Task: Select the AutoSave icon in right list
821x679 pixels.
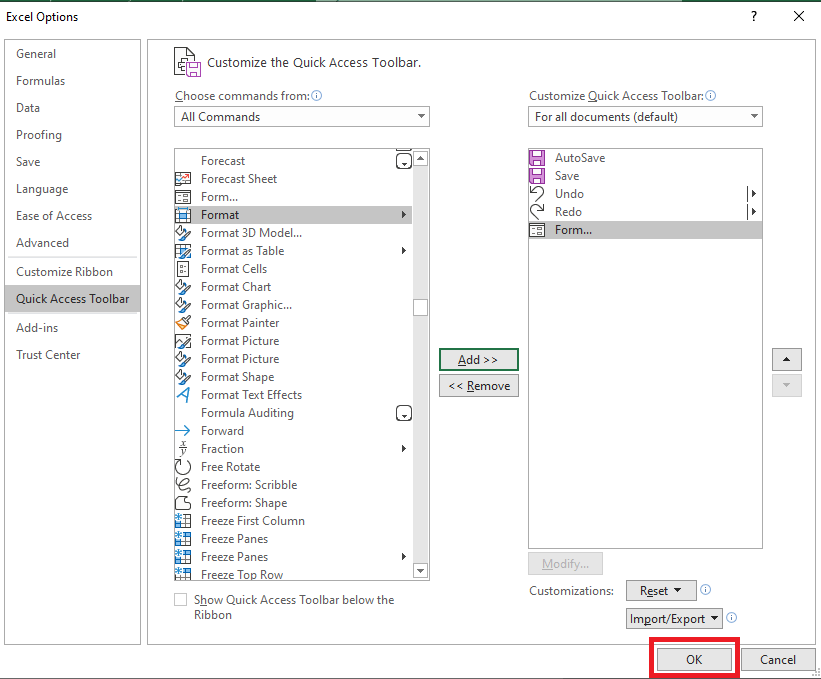Action: 537,158
